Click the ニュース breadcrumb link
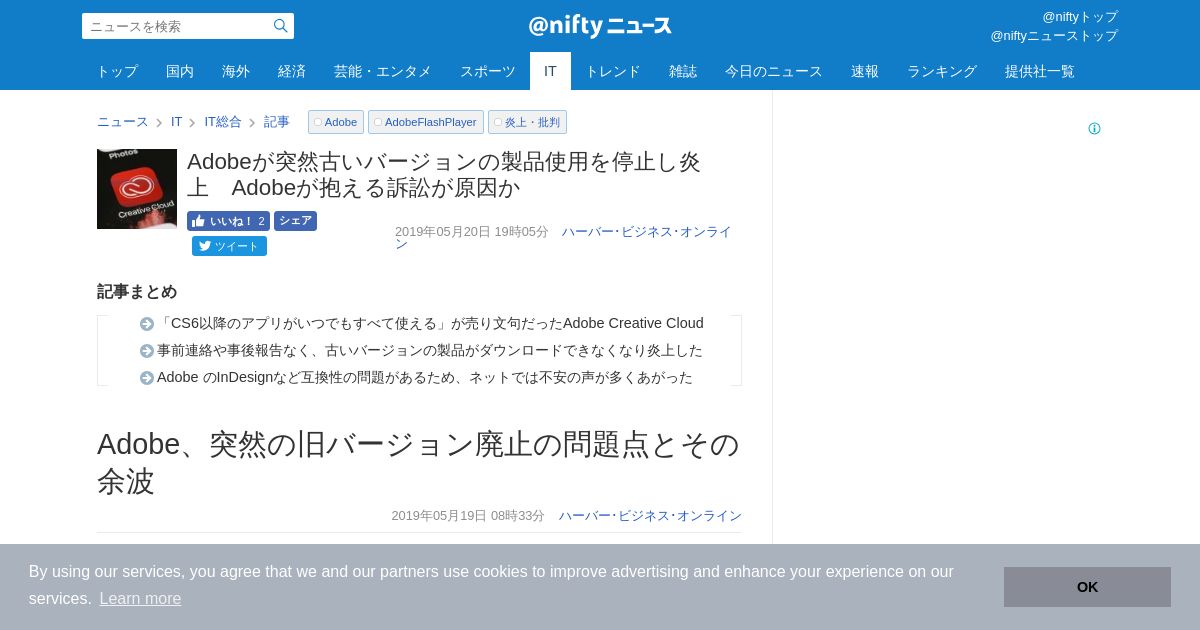The width and height of the screenshot is (1200, 630). pos(122,122)
